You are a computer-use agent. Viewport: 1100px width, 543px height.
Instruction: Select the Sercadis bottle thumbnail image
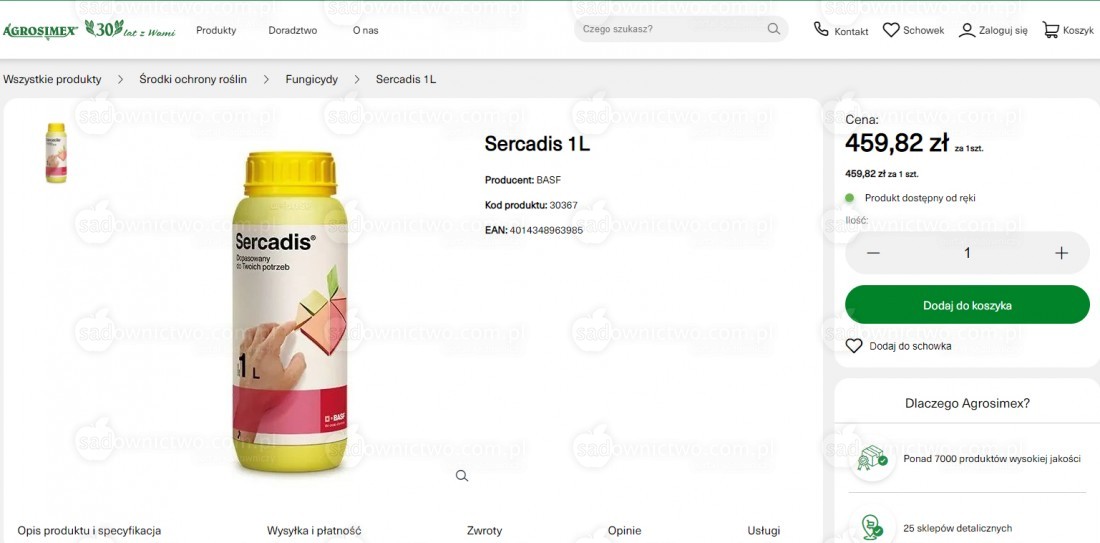click(56, 153)
